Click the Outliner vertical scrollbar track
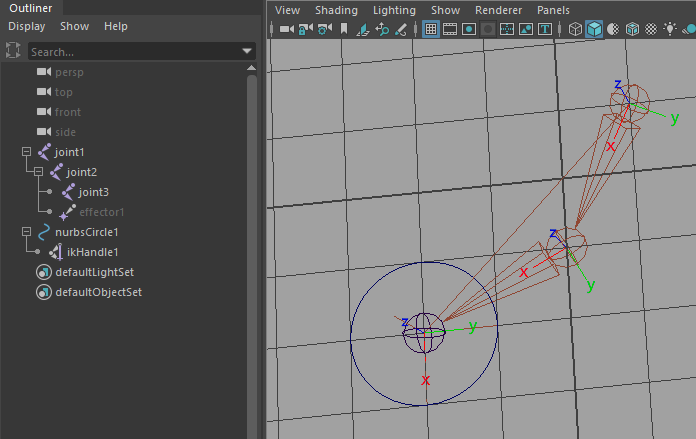696x439 pixels. (252, 257)
